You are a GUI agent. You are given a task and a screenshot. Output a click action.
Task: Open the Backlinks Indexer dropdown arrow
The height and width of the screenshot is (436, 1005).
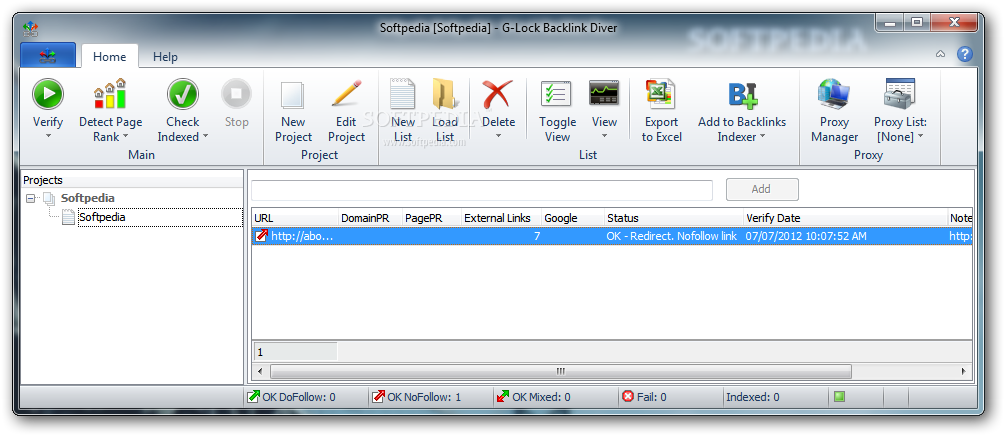[x=763, y=137]
